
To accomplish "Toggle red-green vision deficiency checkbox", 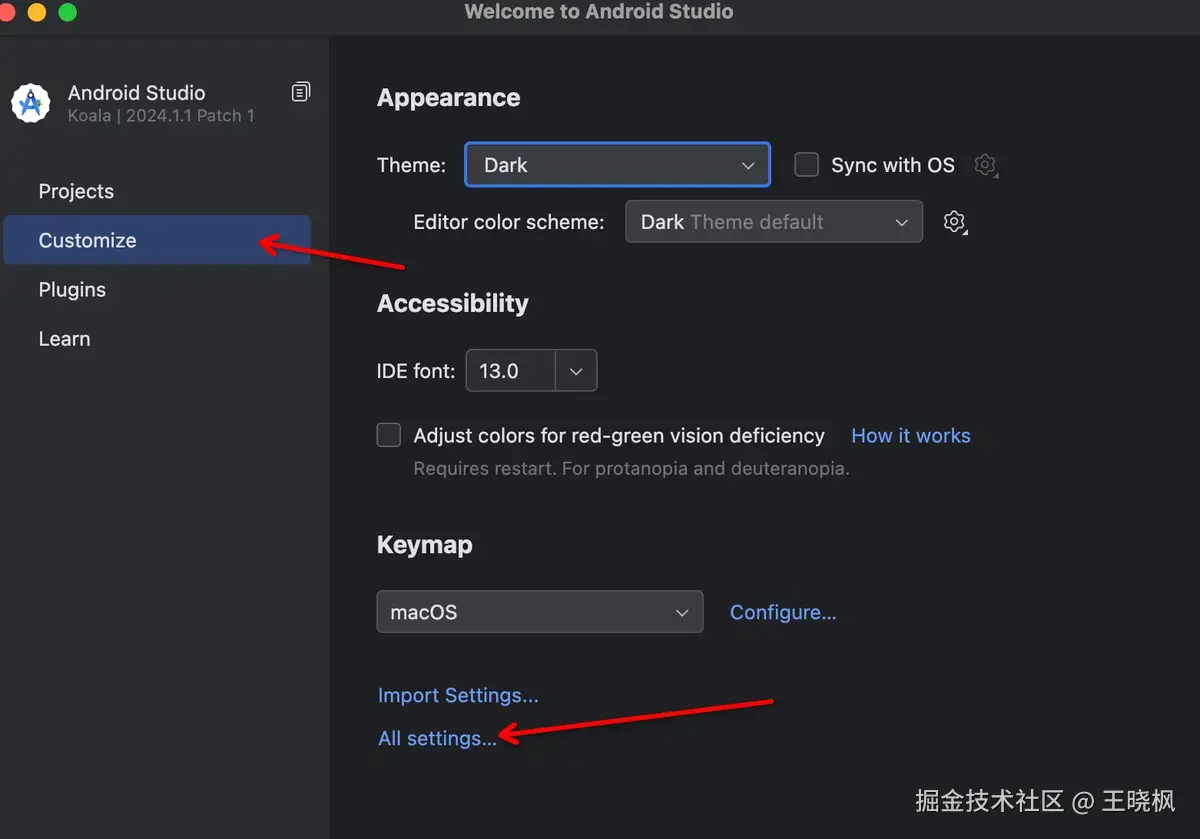I will tap(389, 435).
